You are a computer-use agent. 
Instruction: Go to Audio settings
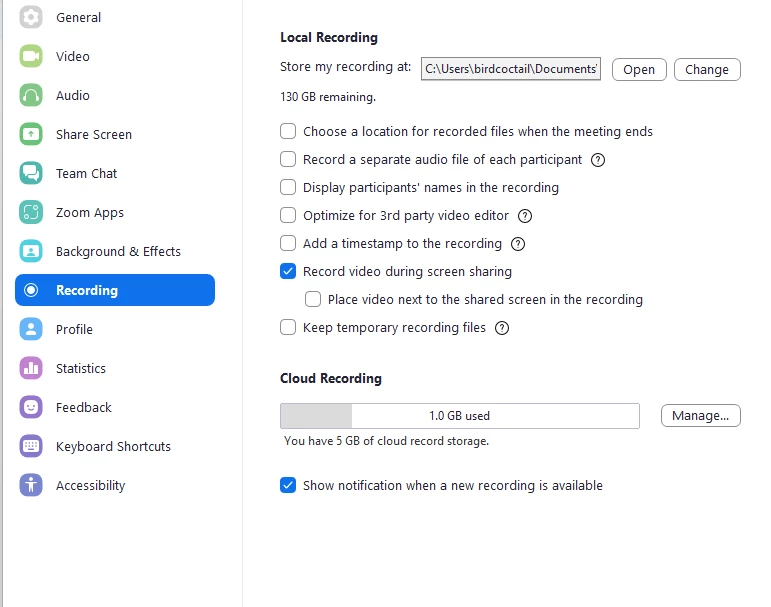[x=115, y=95]
